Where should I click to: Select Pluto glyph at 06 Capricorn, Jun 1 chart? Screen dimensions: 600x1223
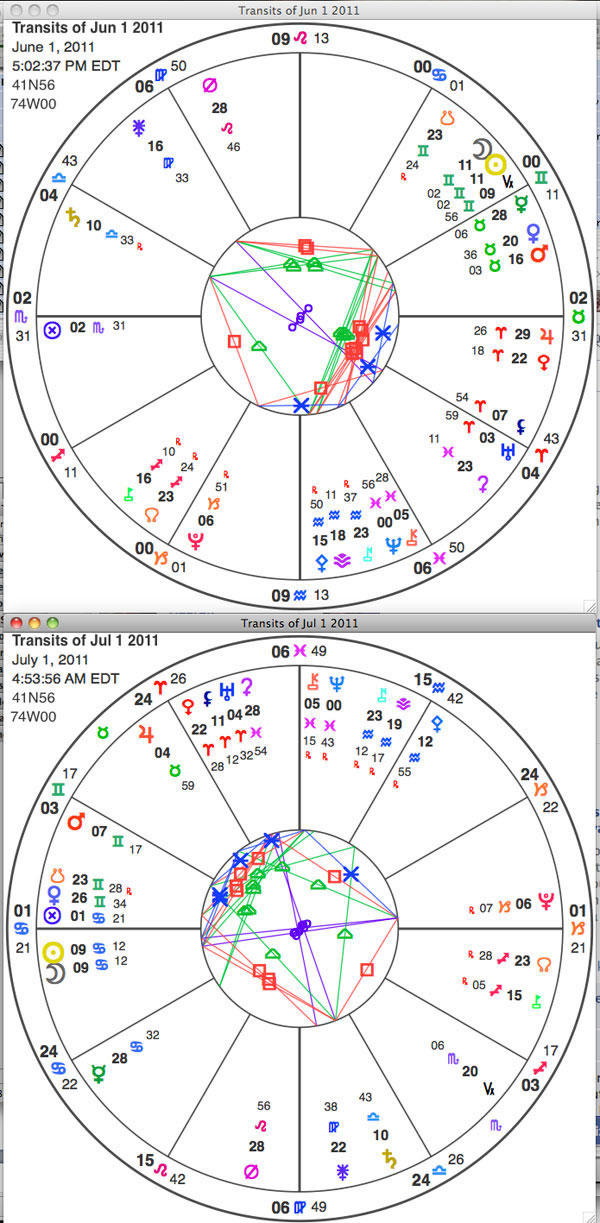[195, 540]
